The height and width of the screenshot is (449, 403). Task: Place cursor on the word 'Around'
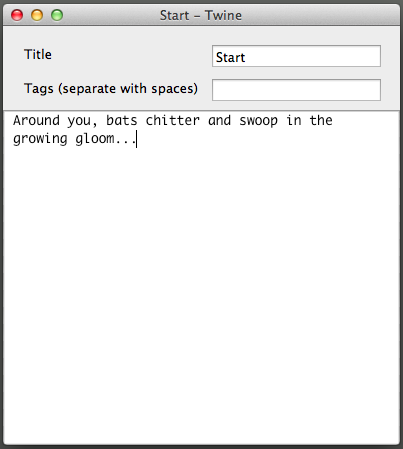click(x=36, y=120)
